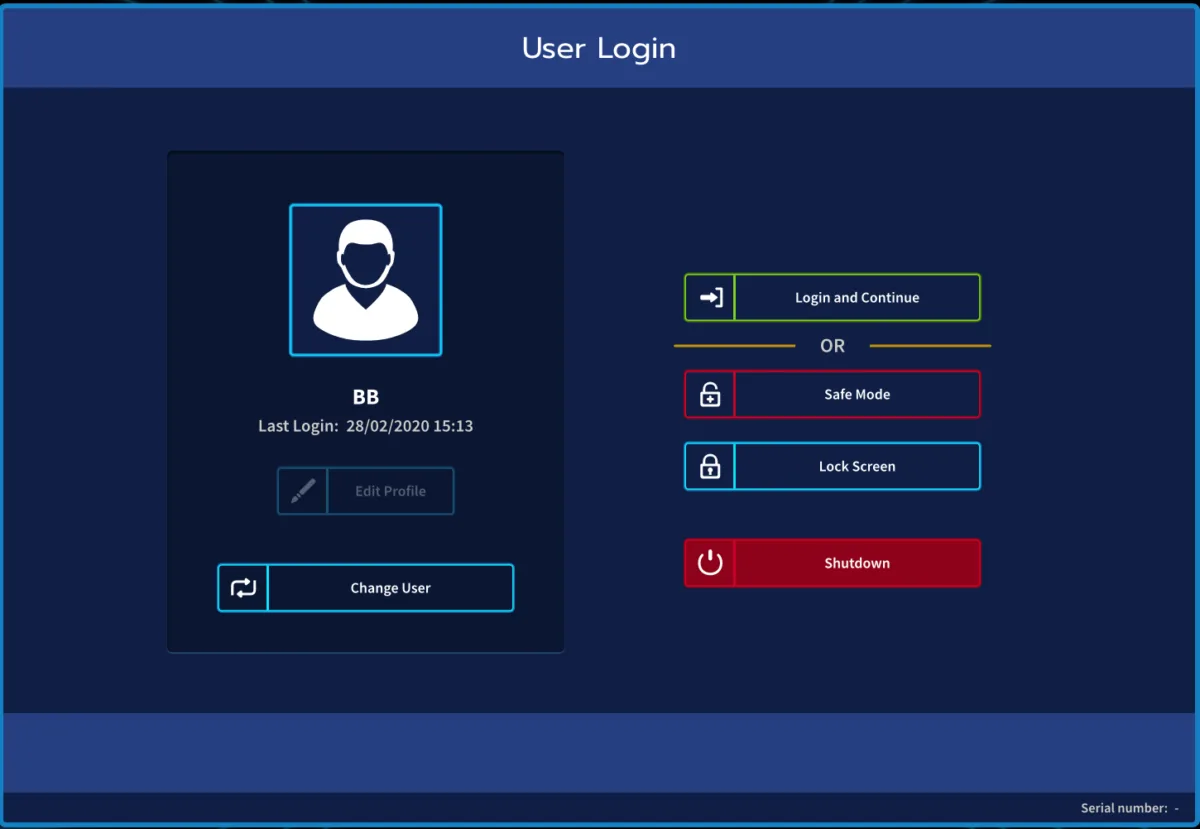Choose the Lock Screen button

(x=832, y=467)
